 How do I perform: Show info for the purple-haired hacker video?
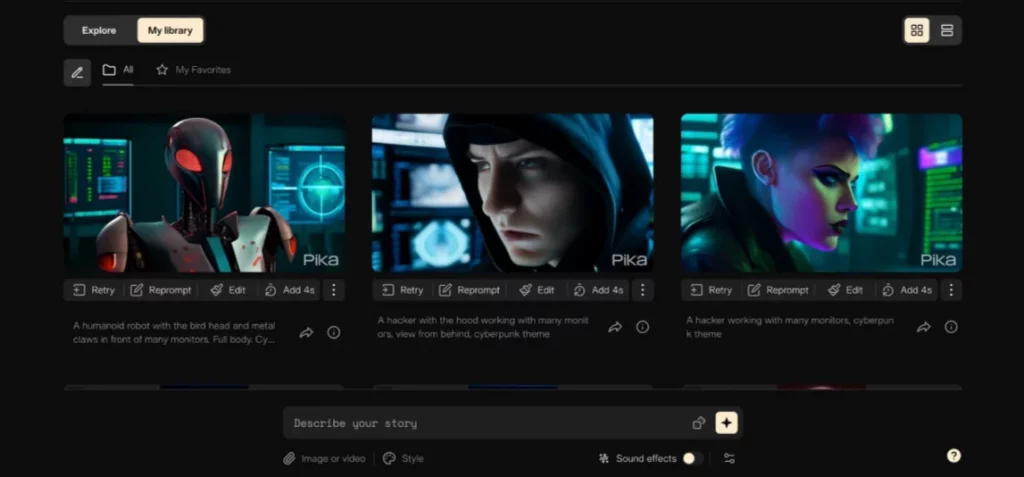point(952,327)
